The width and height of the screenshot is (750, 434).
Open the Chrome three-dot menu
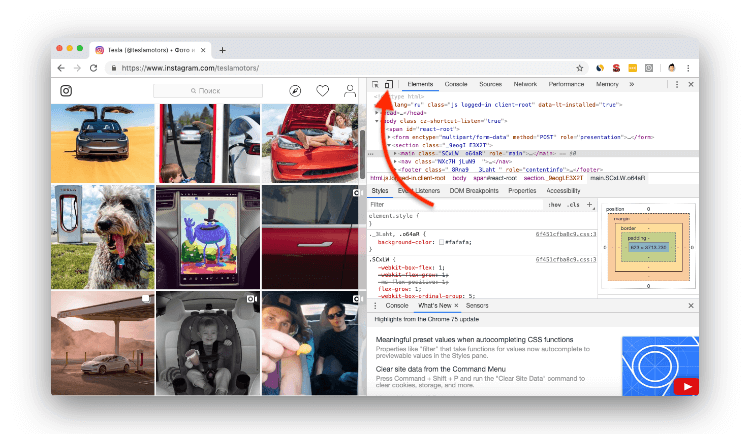tap(688, 68)
